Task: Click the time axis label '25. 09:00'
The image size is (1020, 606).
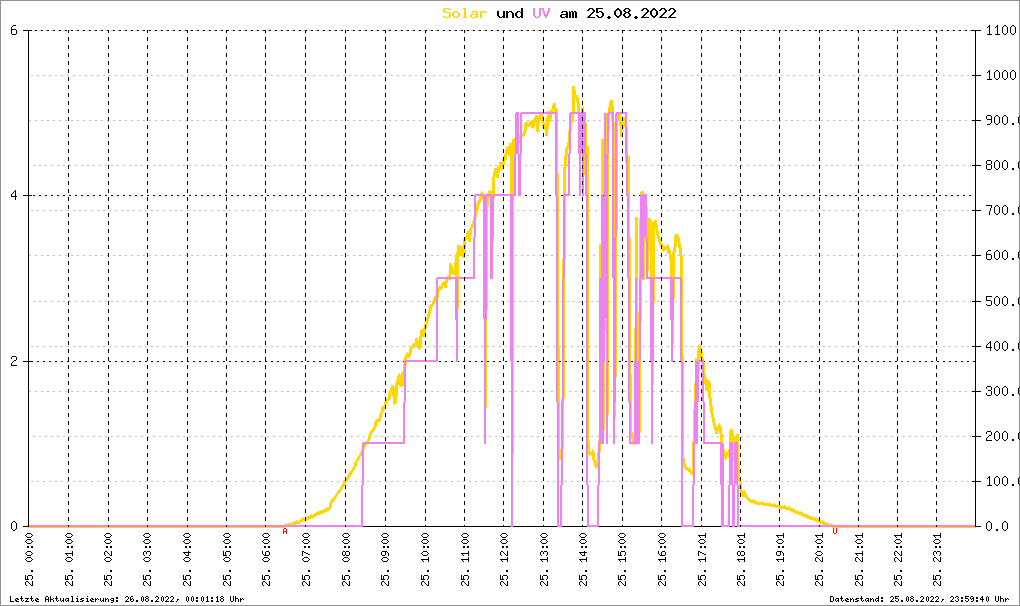Action: click(385, 559)
